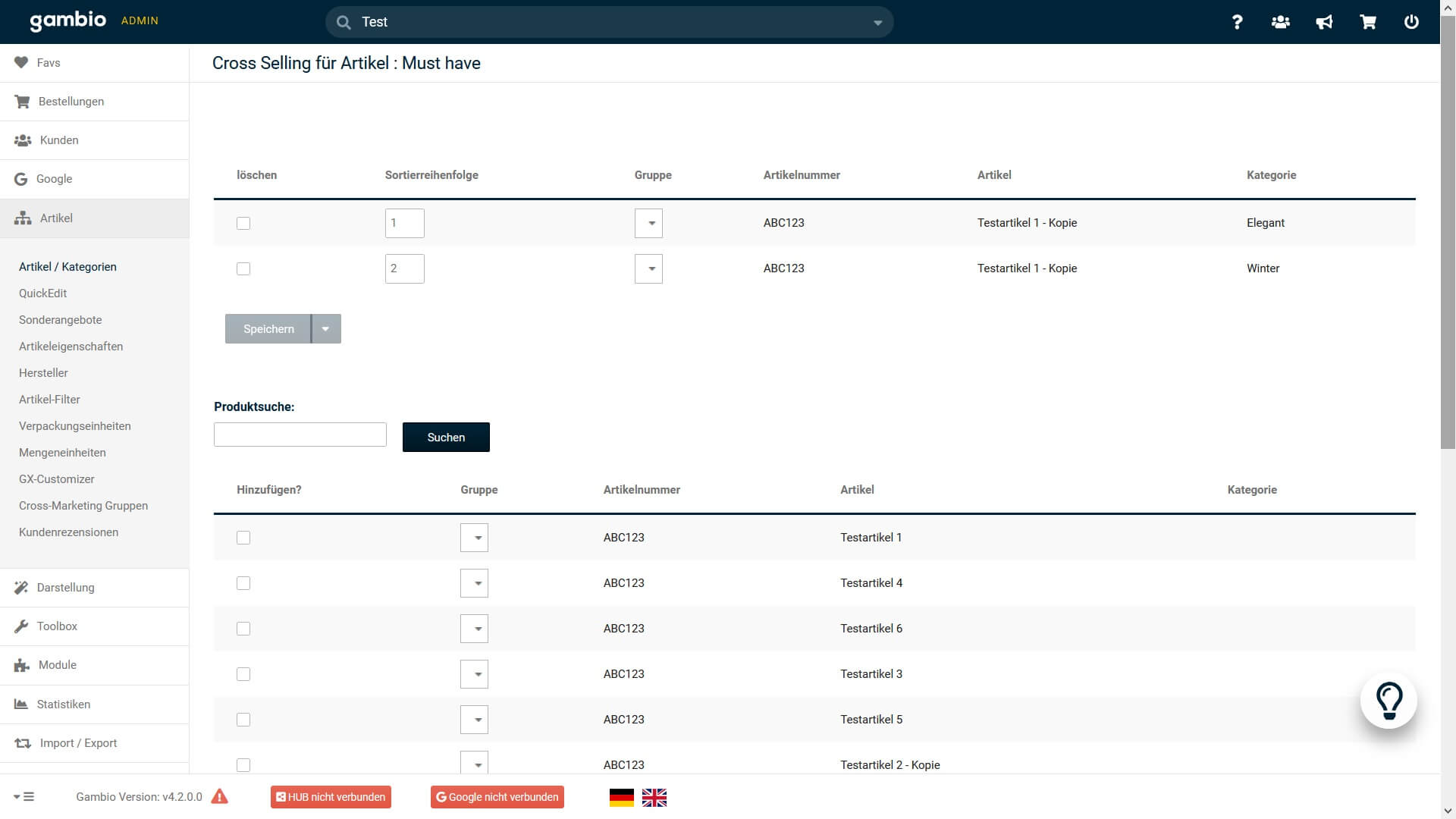Open Gruppe dropdown in Winter row
Image resolution: width=1456 pixels, height=819 pixels.
648,268
